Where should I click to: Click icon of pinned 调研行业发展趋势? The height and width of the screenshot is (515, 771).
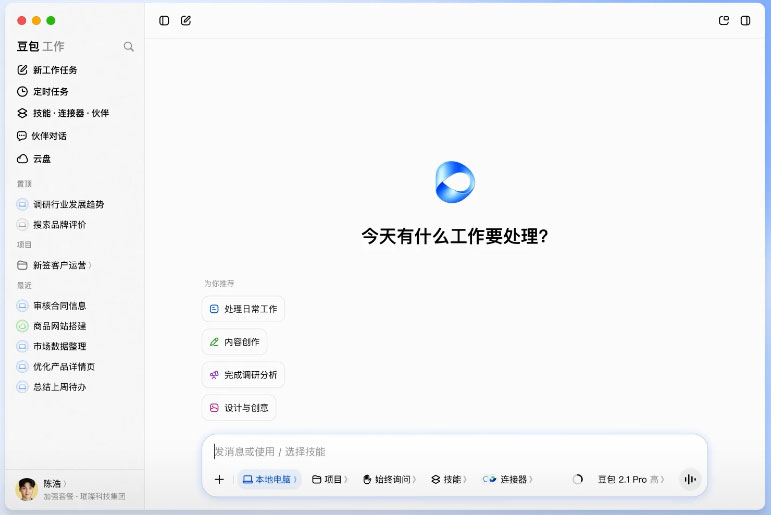click(x=22, y=204)
